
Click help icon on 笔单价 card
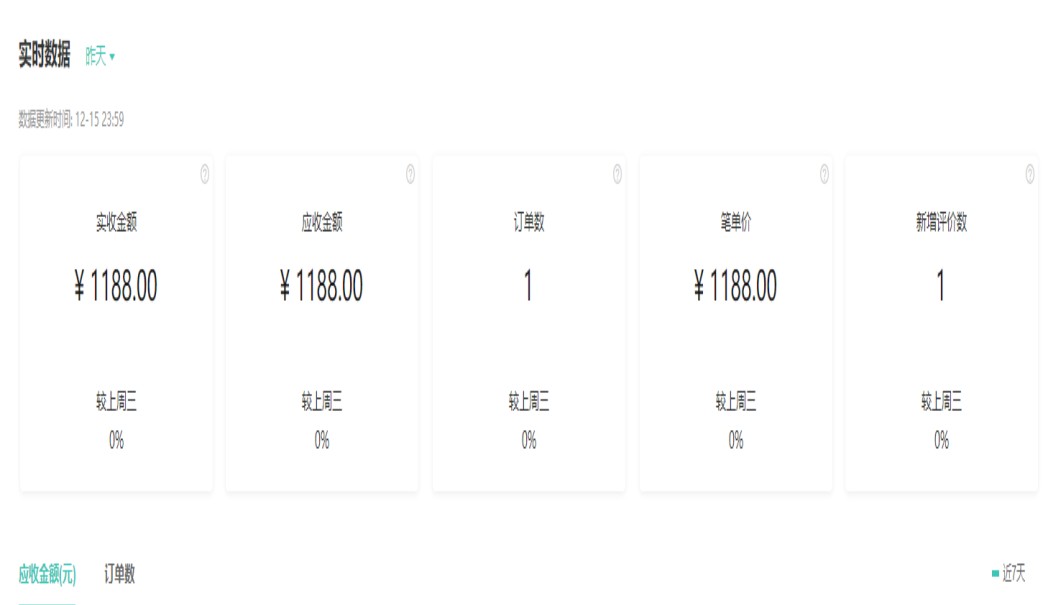coord(824,174)
